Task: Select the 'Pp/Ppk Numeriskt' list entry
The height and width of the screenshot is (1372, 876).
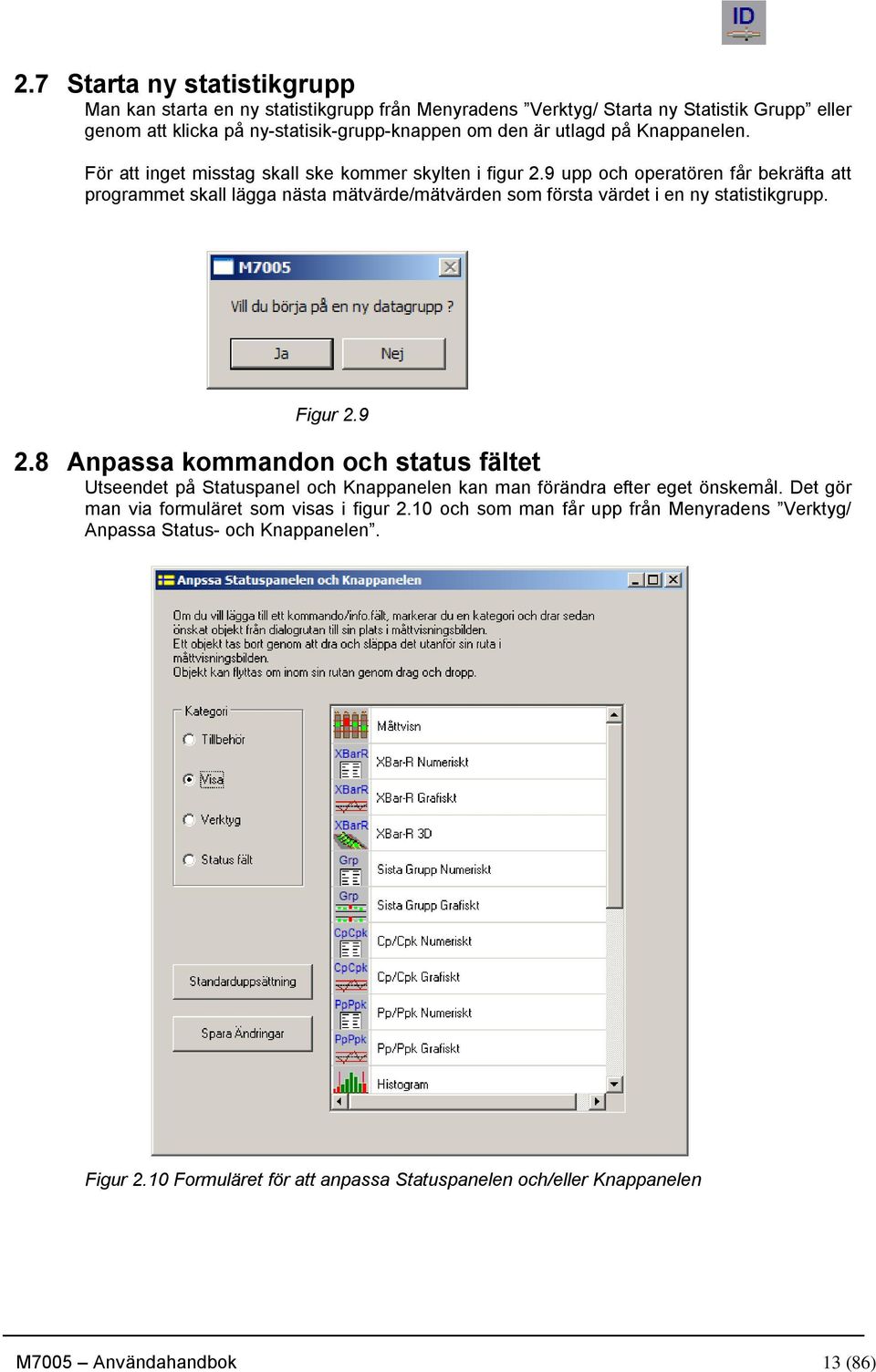Action: click(x=424, y=1013)
